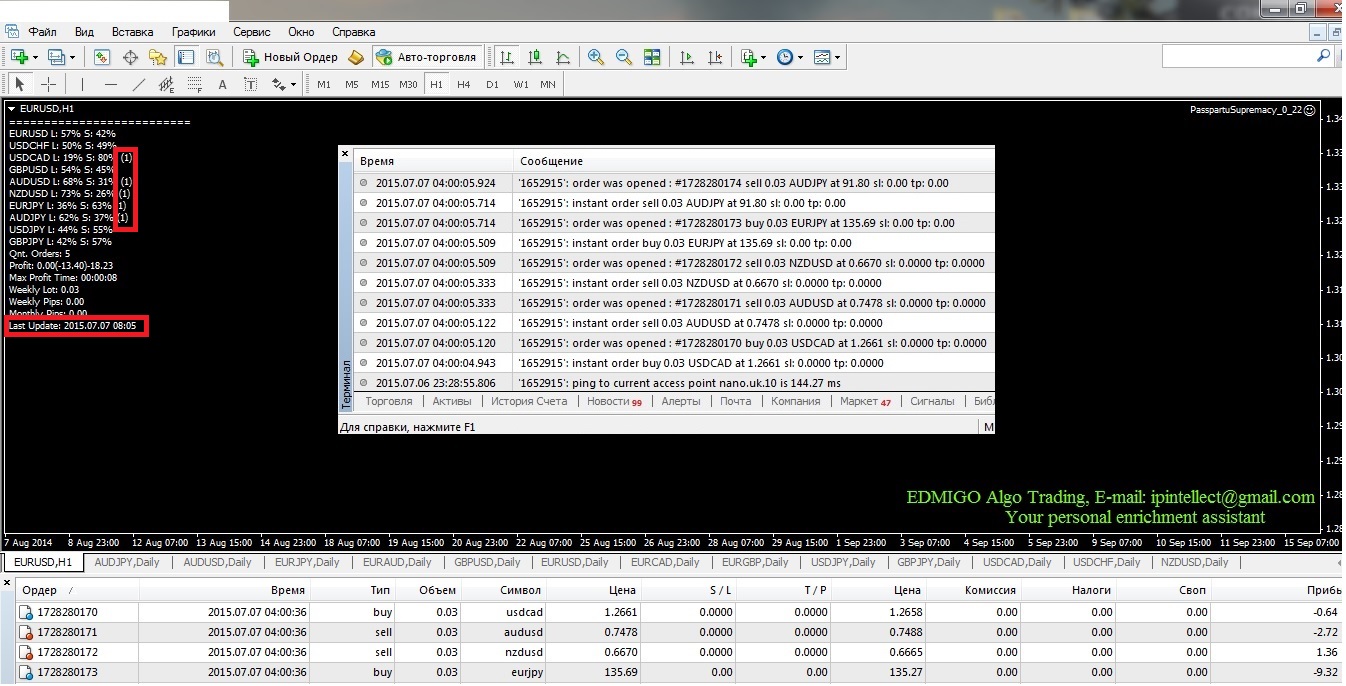Viewport: 1346px width, 686px height.
Task: Open the Profiles tool
Action: (56, 57)
